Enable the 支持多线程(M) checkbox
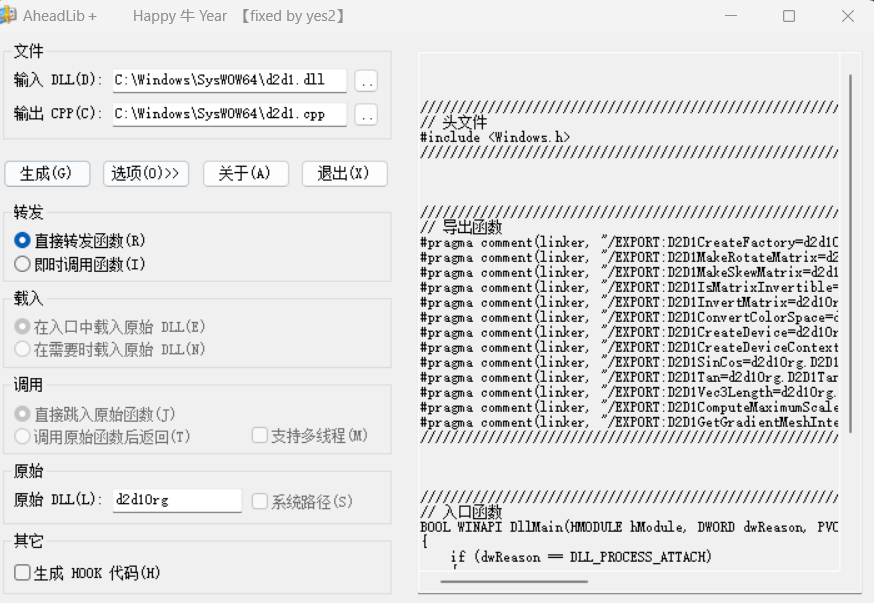The height and width of the screenshot is (603, 874). pyautogui.click(x=260, y=436)
